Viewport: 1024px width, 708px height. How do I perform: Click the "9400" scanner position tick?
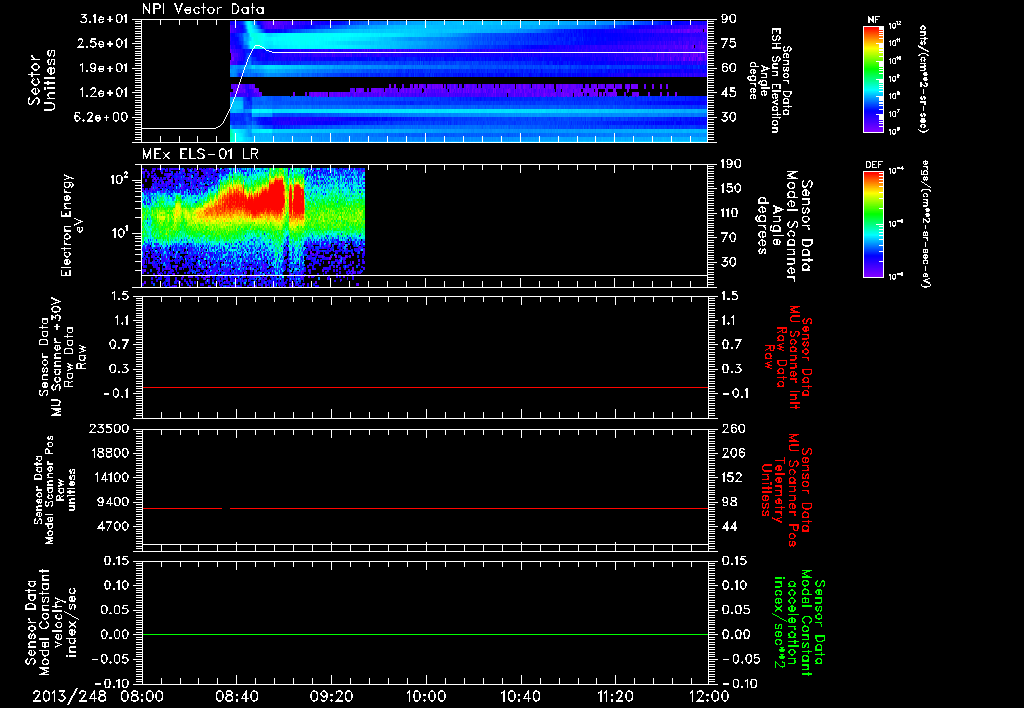click(x=113, y=502)
